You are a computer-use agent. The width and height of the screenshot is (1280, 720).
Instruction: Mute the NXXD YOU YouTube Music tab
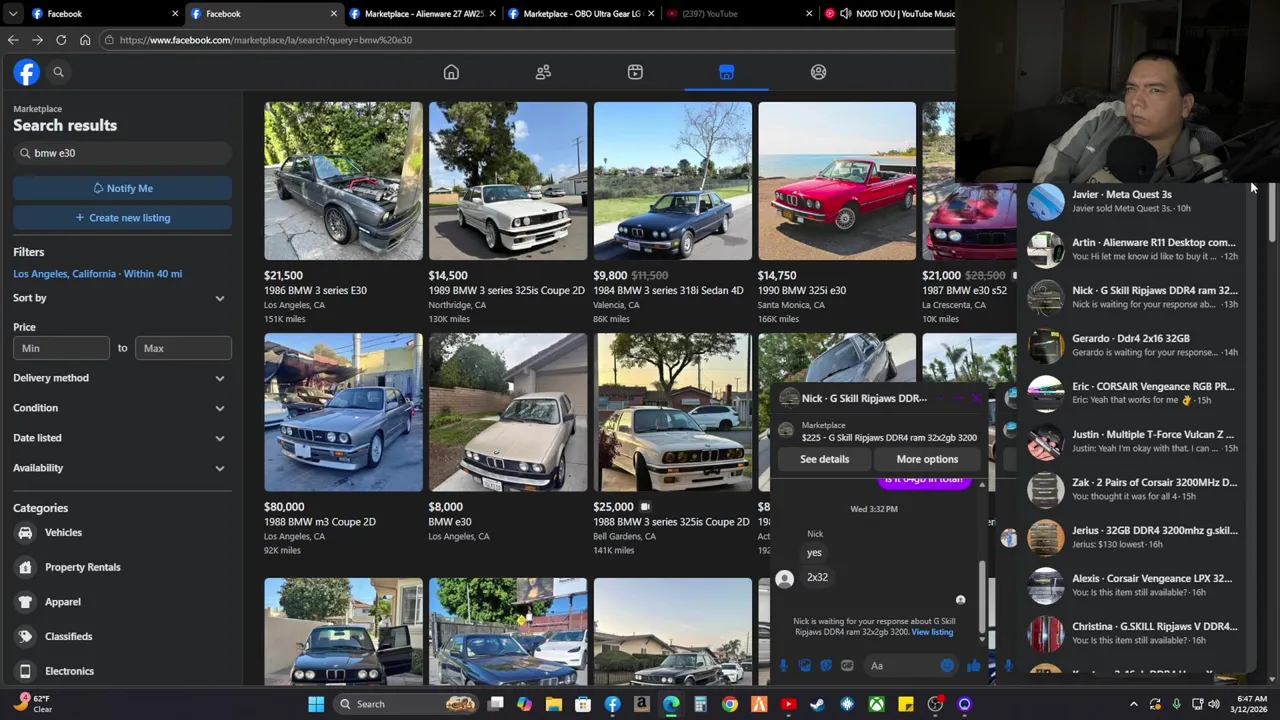tap(845, 14)
